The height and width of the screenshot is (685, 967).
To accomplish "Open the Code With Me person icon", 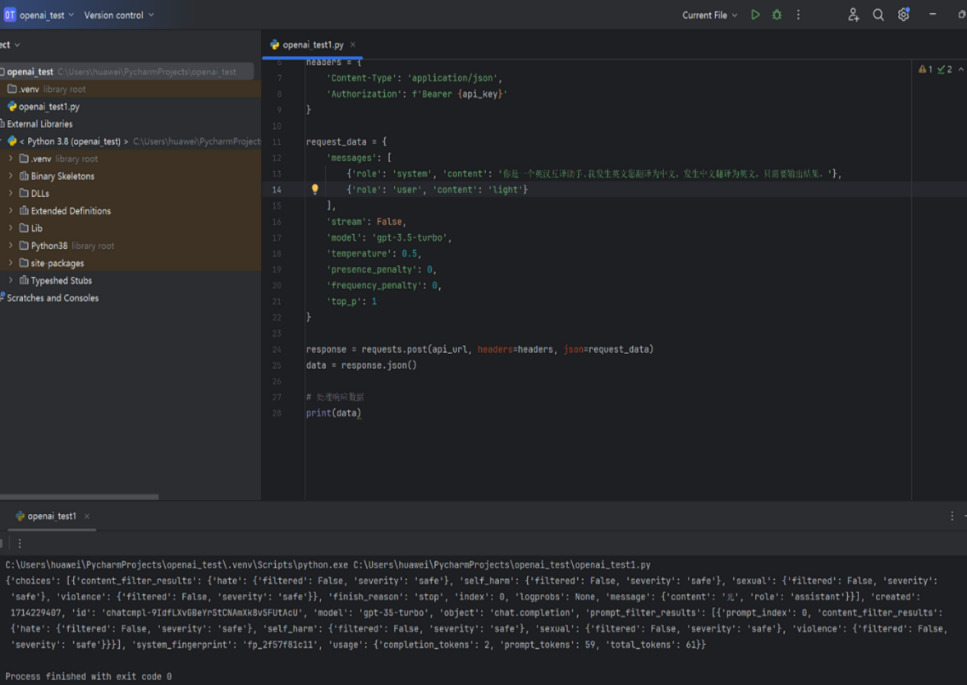I will click(x=853, y=15).
